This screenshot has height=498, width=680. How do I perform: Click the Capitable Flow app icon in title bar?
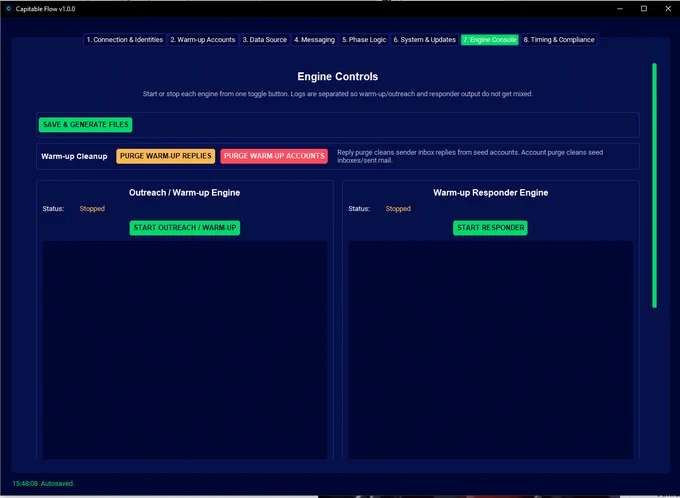coord(9,9)
